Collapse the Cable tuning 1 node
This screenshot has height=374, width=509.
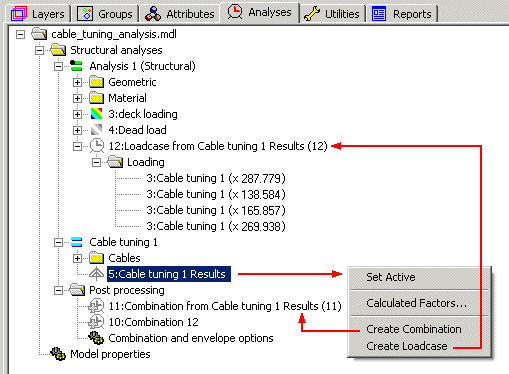[x=58, y=242]
